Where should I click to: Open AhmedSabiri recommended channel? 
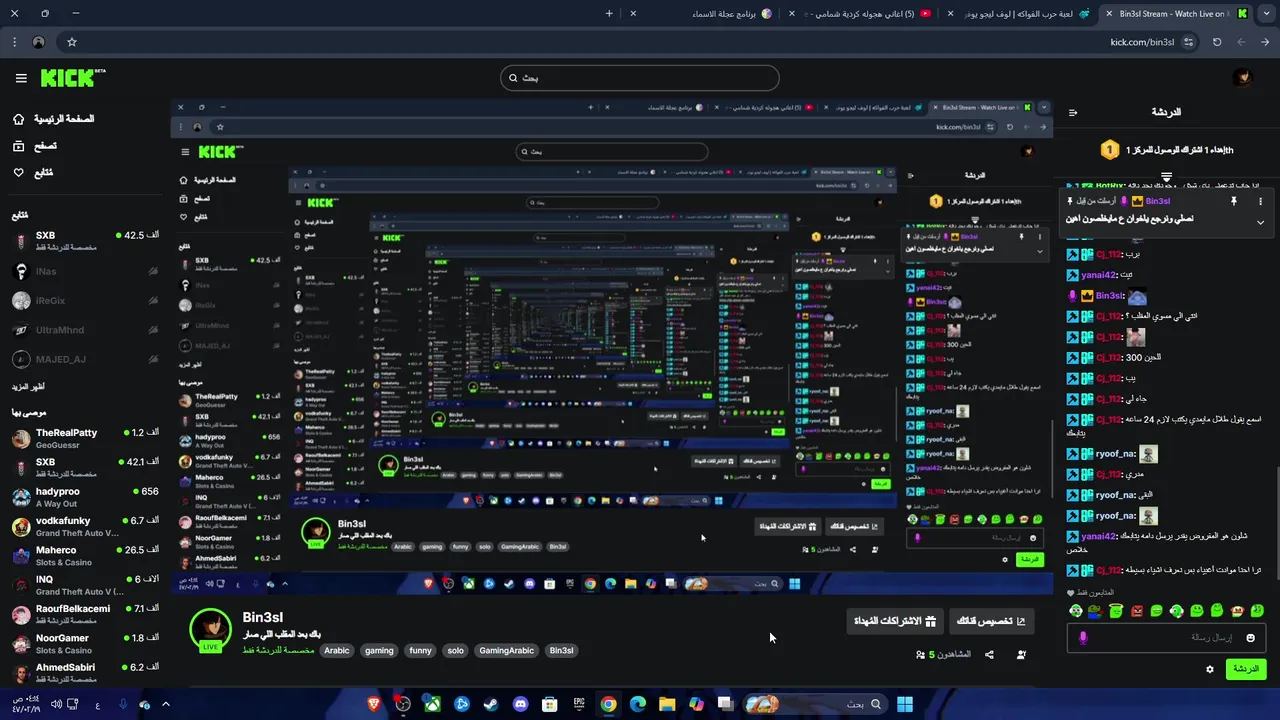click(85, 672)
